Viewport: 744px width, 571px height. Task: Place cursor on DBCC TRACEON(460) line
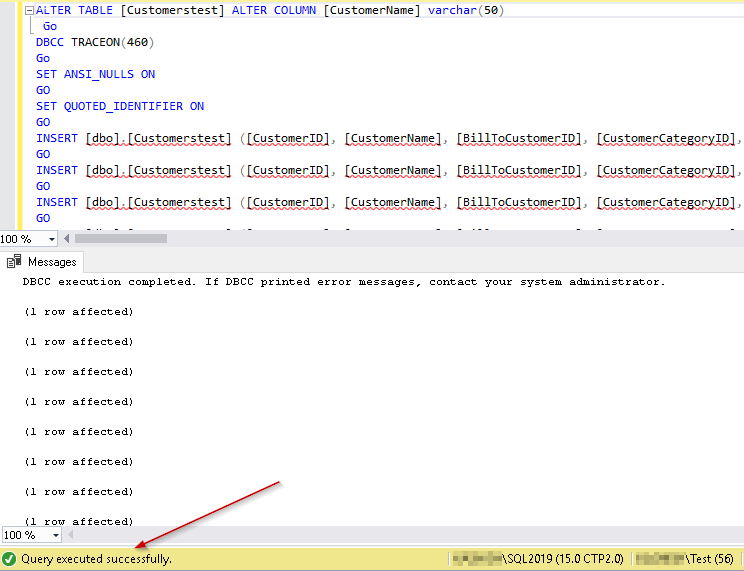[x=95, y=42]
